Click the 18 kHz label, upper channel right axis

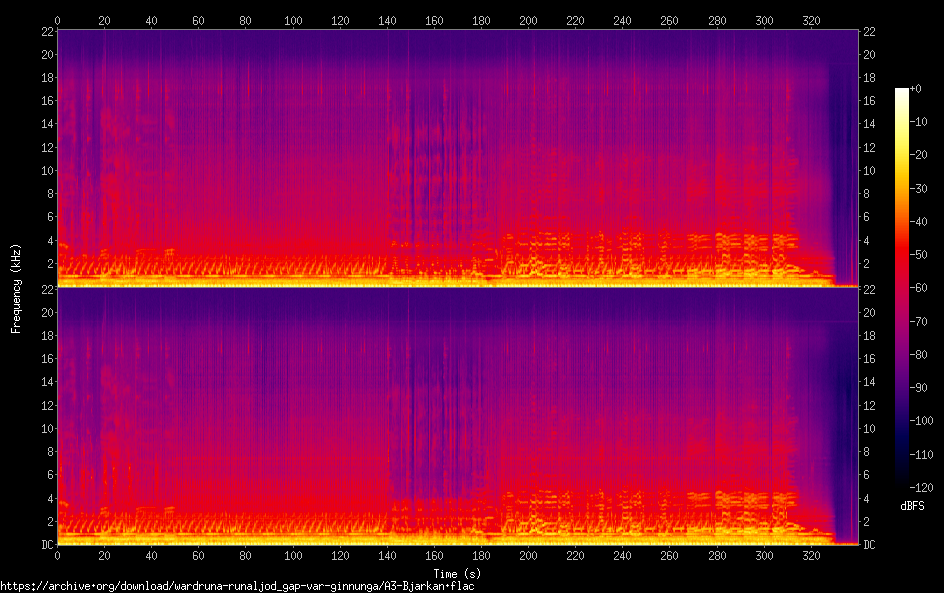869,78
